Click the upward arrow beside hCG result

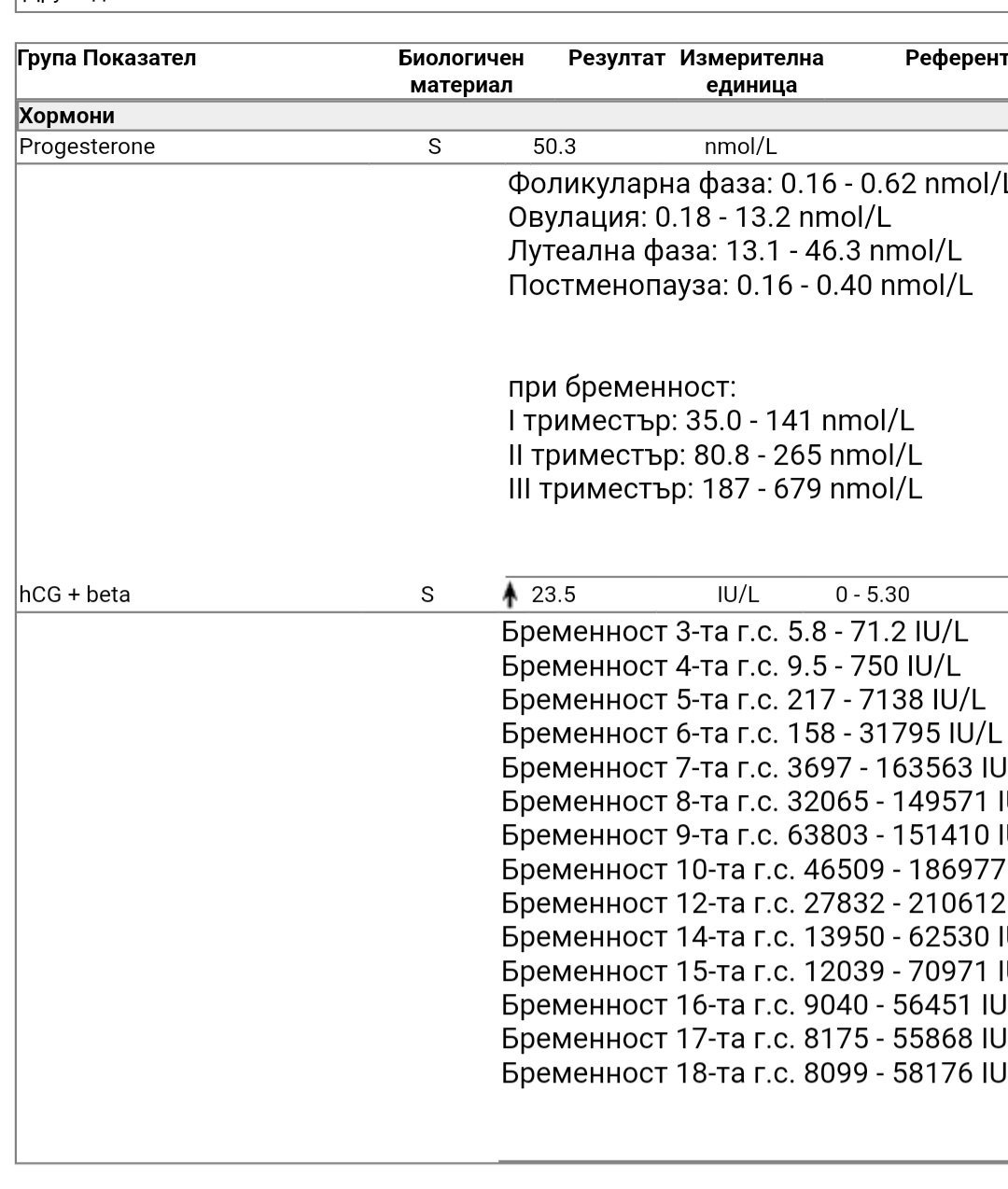tap(510, 594)
